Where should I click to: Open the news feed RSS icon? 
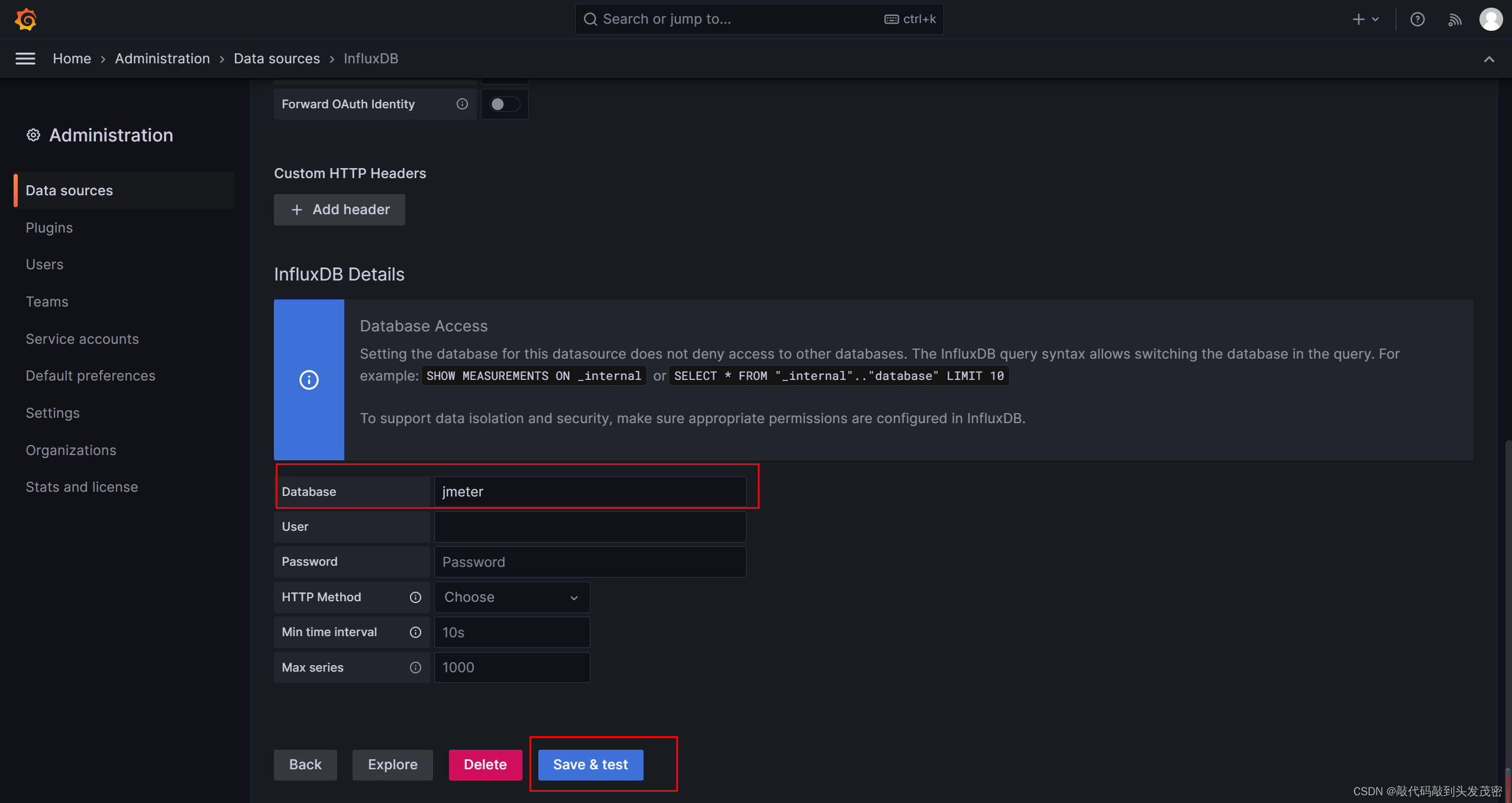[1455, 20]
